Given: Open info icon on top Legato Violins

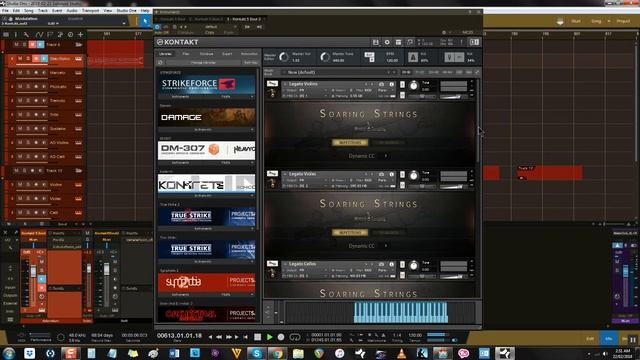Looking at the screenshot, I should point(391,84).
